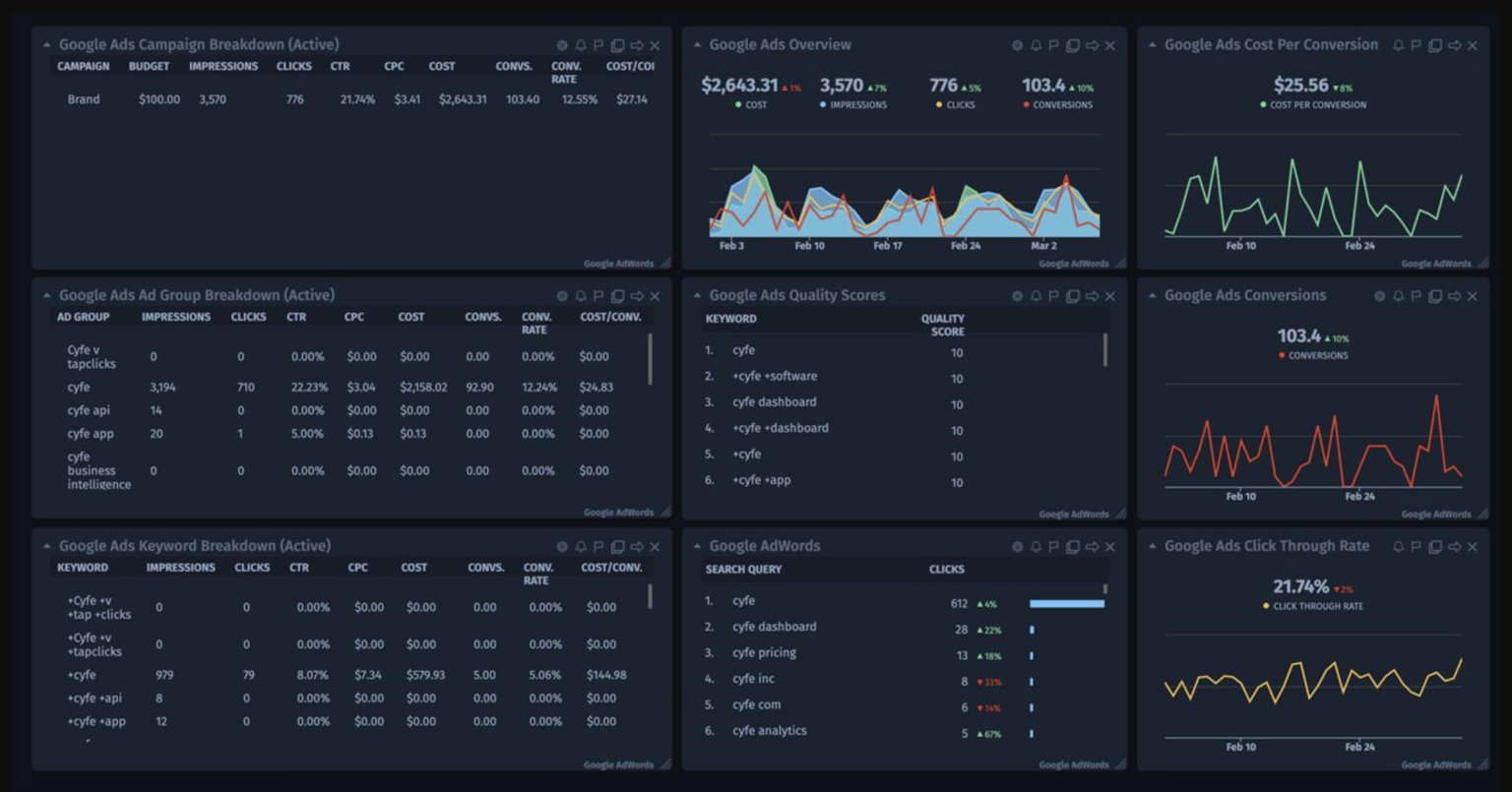
Task: Click the P push icon on Campaign Breakdown widget
Action: coord(598,45)
